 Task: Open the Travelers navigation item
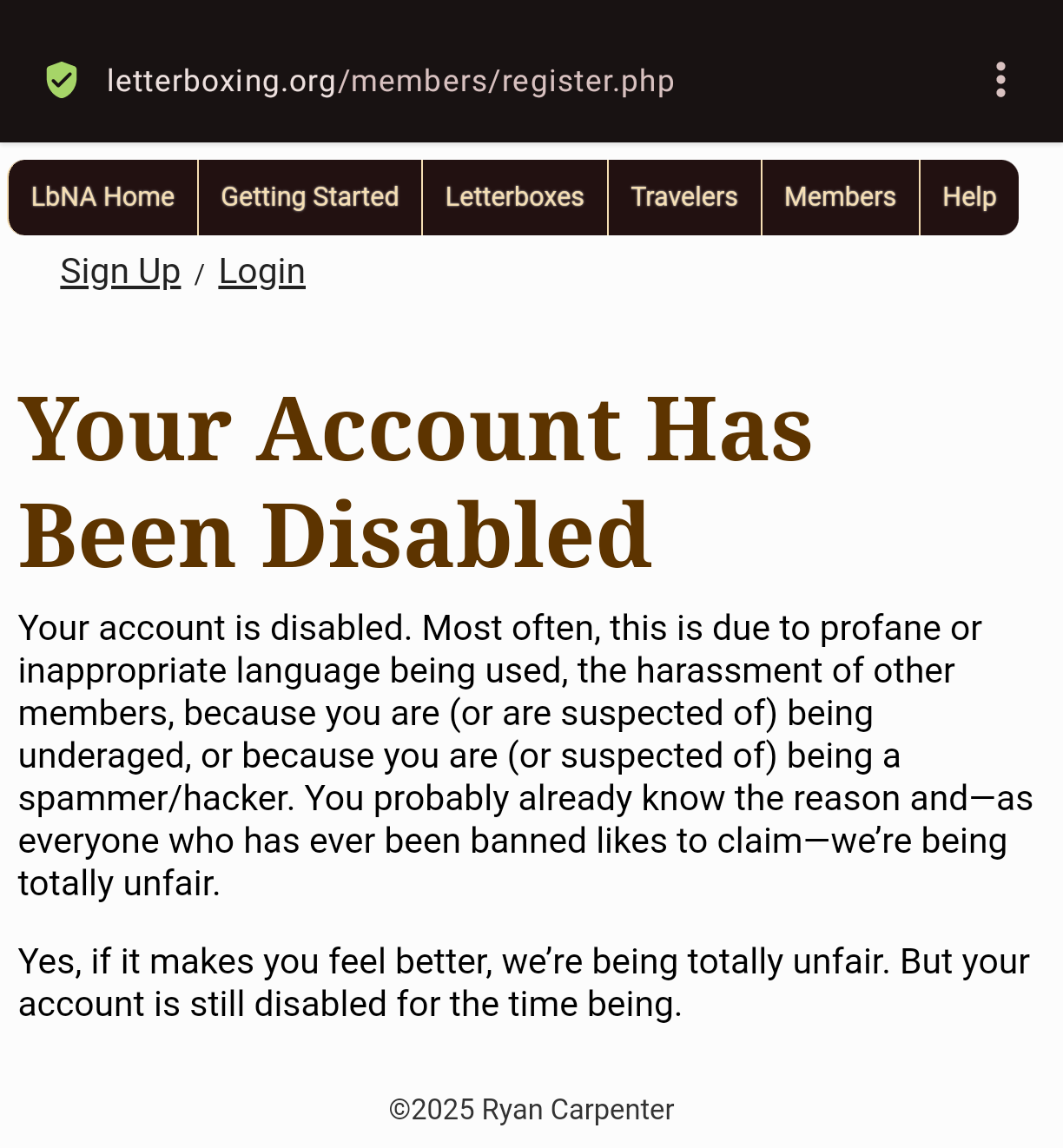pos(684,197)
